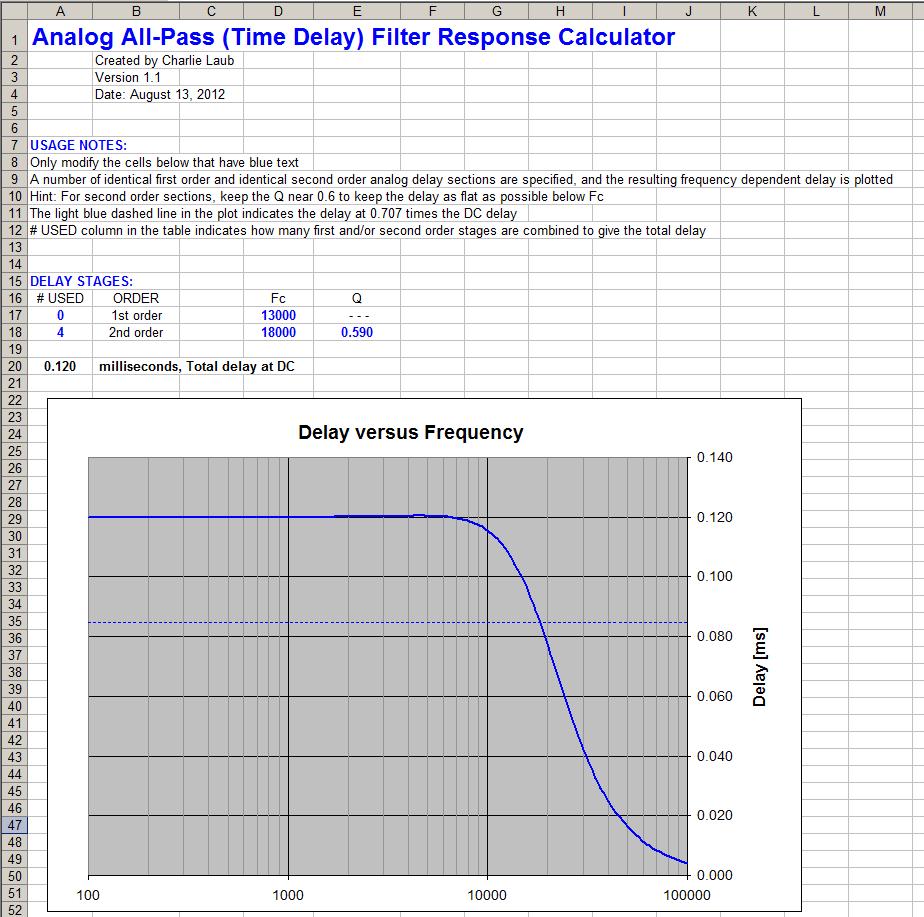Select column M header

(x=880, y=11)
